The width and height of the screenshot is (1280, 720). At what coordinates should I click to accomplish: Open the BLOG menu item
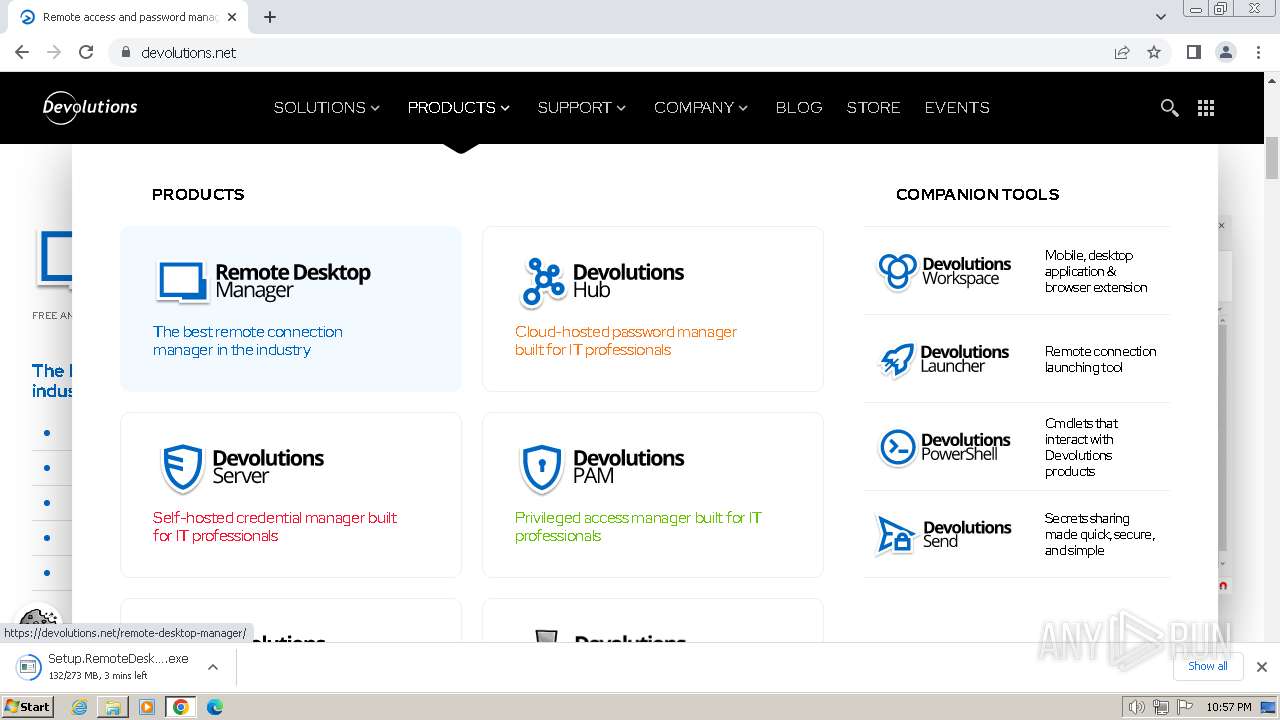click(799, 108)
